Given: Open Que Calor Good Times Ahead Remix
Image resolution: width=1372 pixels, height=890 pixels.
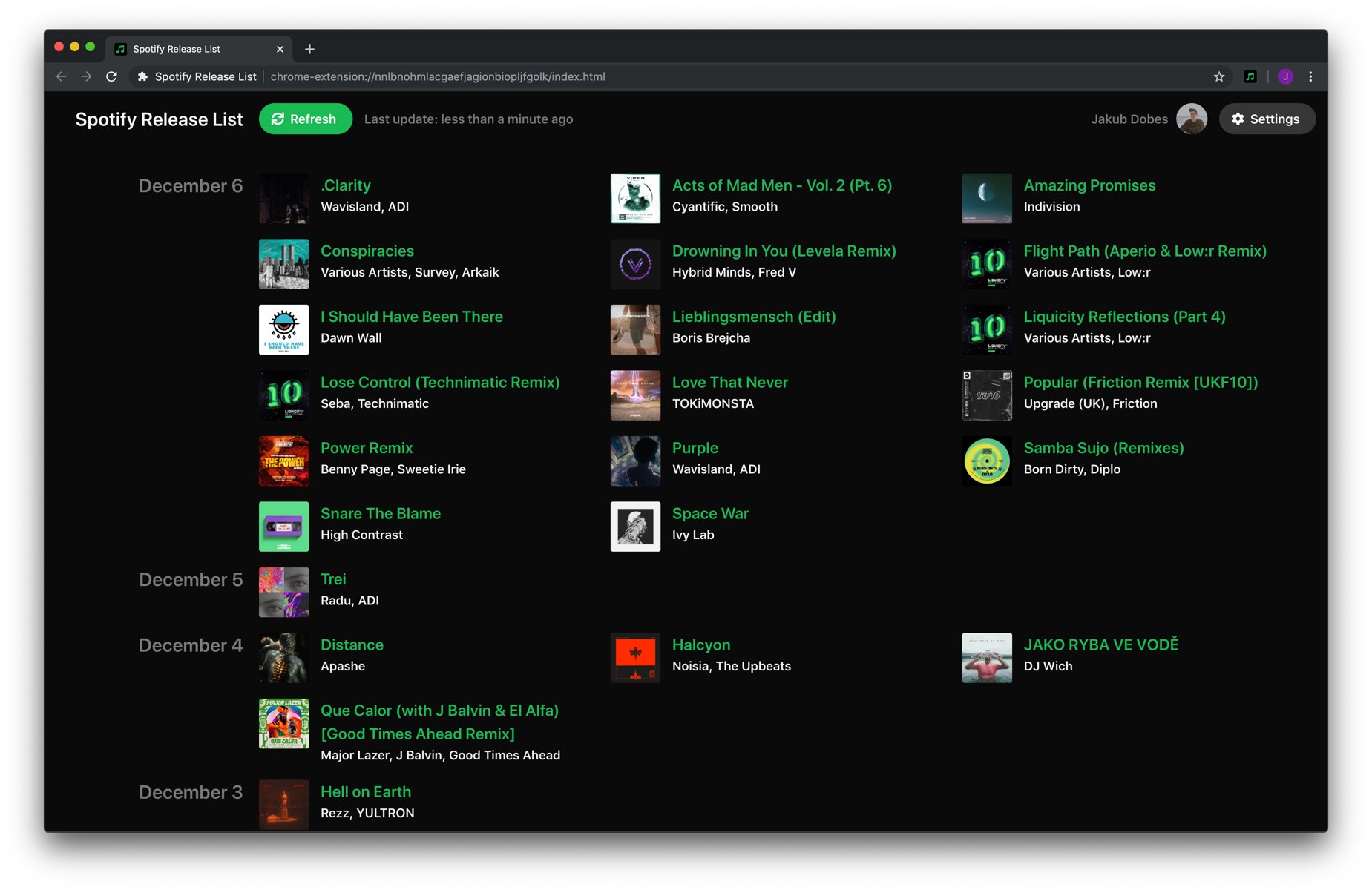Looking at the screenshot, I should [439, 722].
